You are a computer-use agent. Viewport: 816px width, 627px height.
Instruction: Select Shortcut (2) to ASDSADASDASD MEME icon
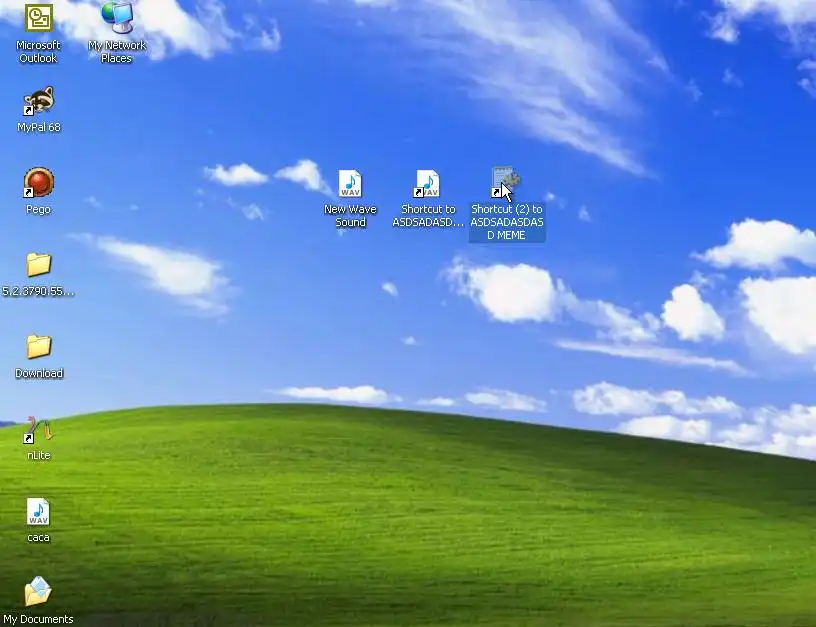point(506,182)
